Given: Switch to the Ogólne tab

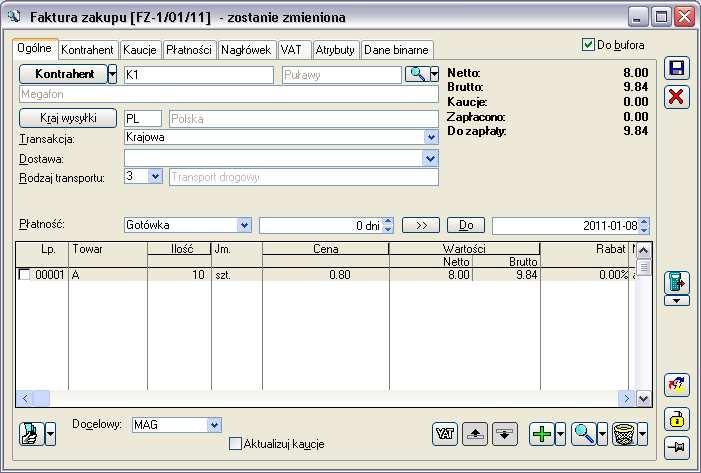Looking at the screenshot, I should [x=34, y=48].
